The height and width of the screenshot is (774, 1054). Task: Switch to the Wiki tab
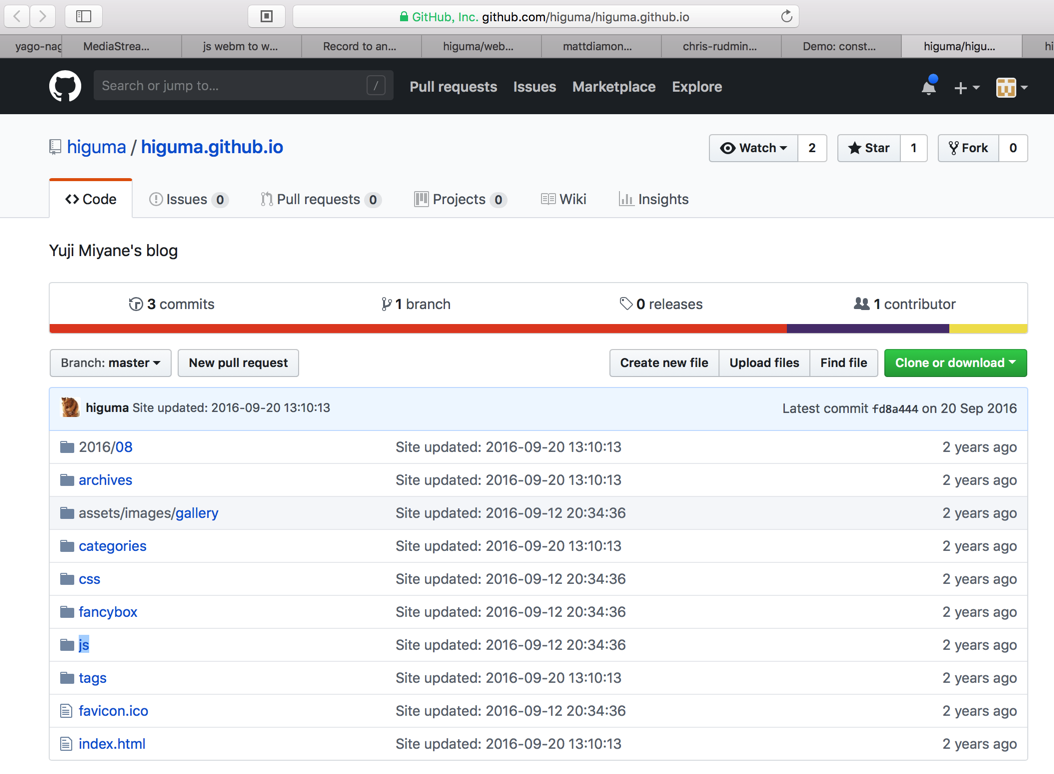click(563, 199)
